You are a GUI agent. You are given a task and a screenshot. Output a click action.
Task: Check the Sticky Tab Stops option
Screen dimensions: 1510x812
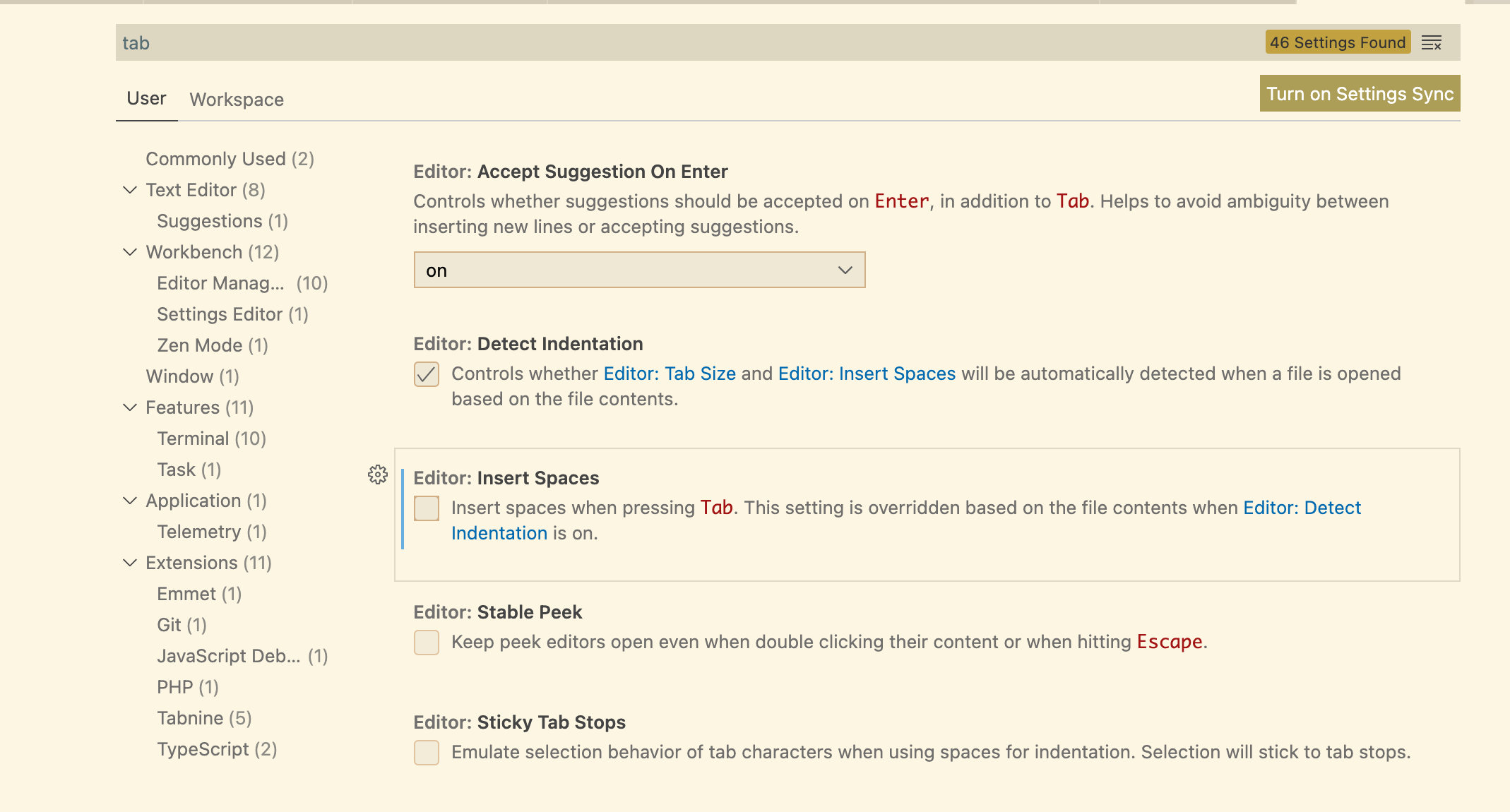pyautogui.click(x=427, y=753)
